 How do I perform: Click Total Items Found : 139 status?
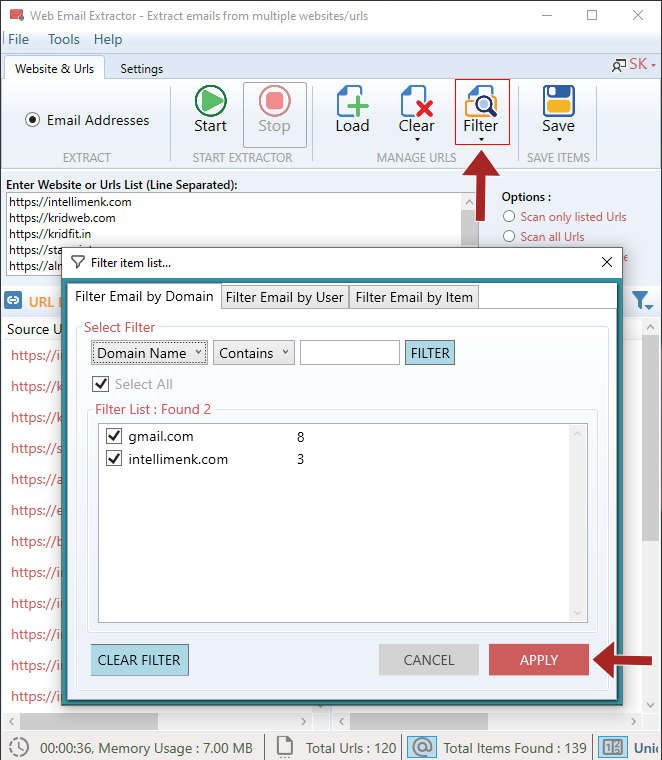[515, 748]
